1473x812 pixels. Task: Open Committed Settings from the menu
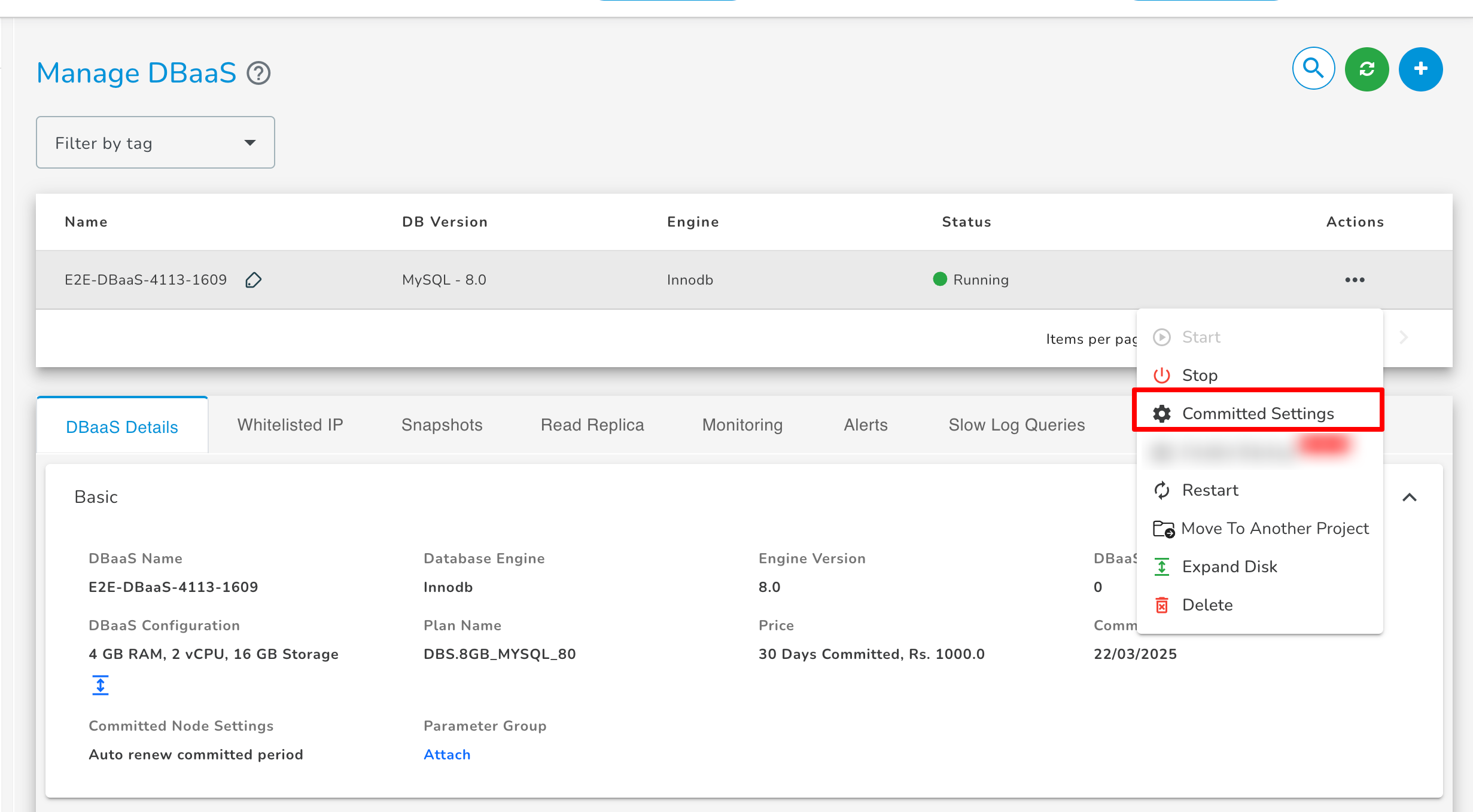click(x=1260, y=414)
